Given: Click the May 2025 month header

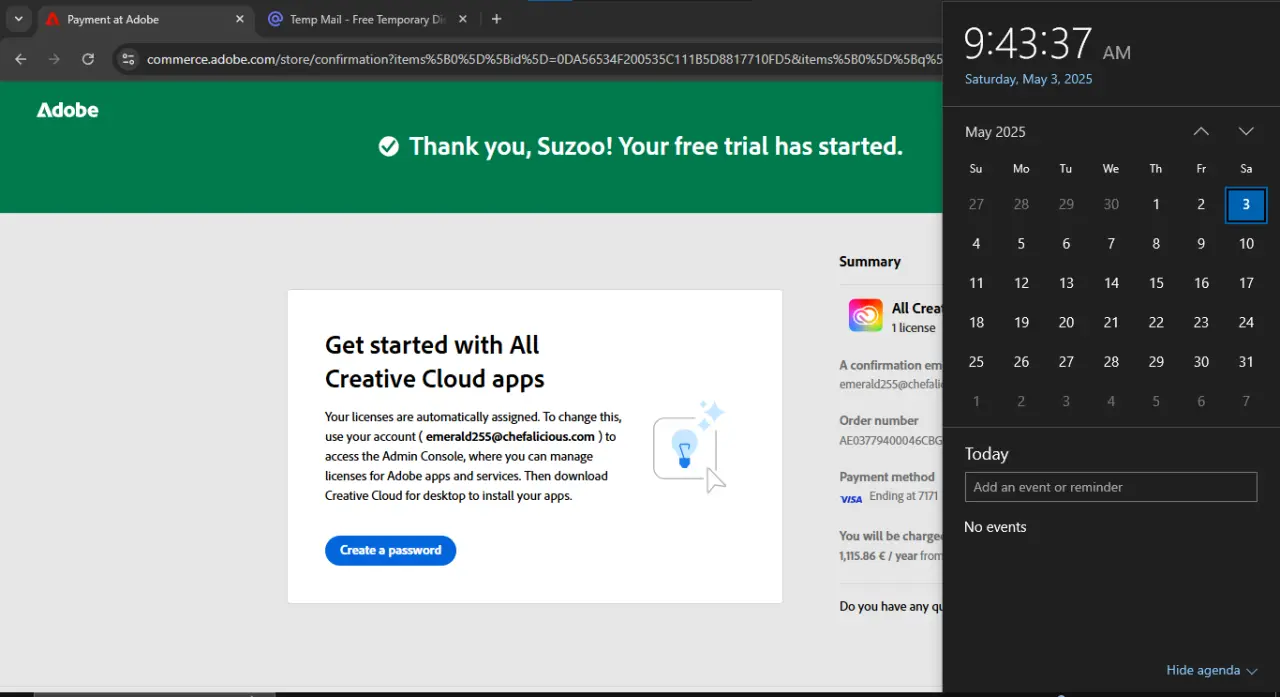Looking at the screenshot, I should 995,132.
